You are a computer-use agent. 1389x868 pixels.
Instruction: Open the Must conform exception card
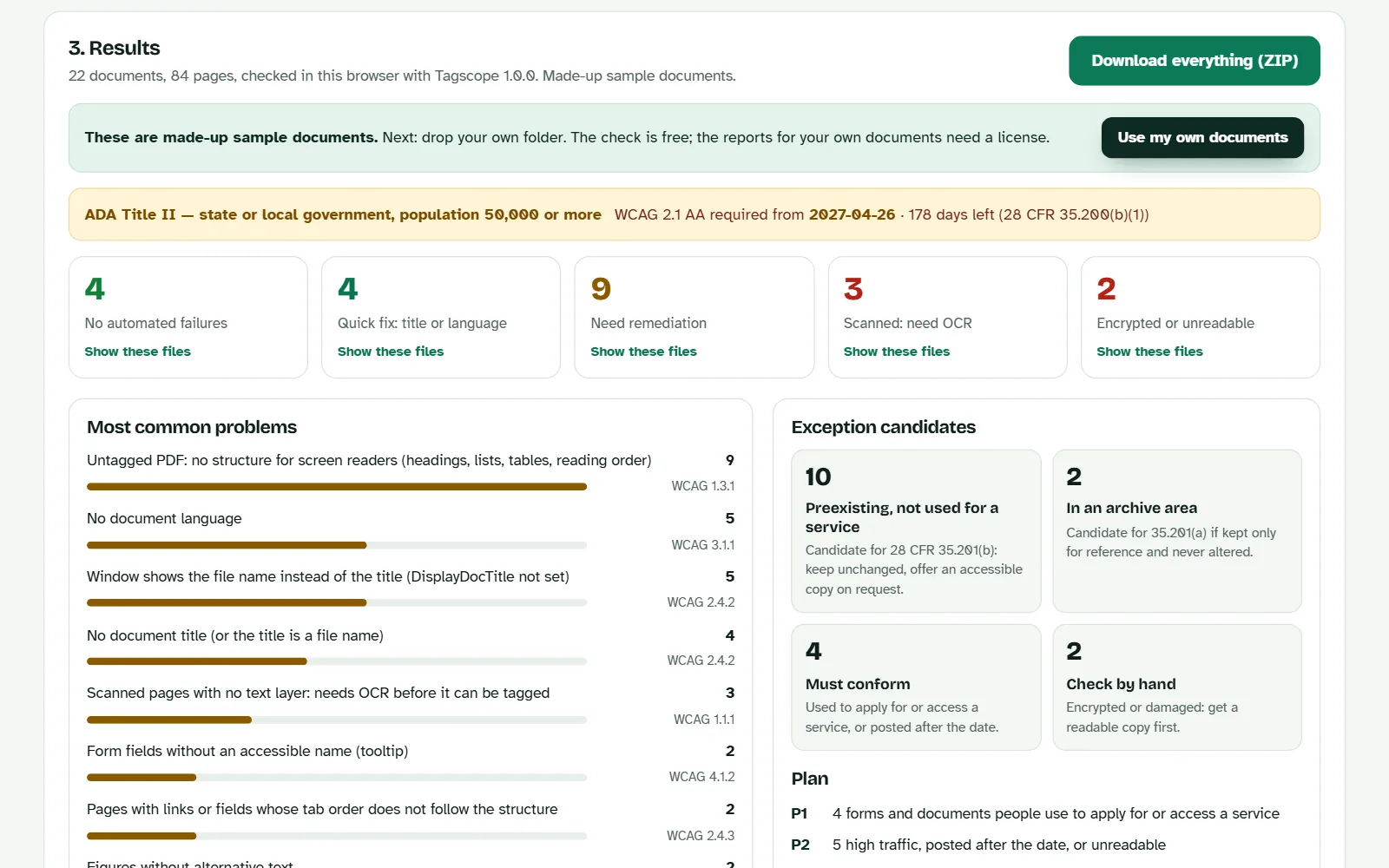(x=916, y=687)
